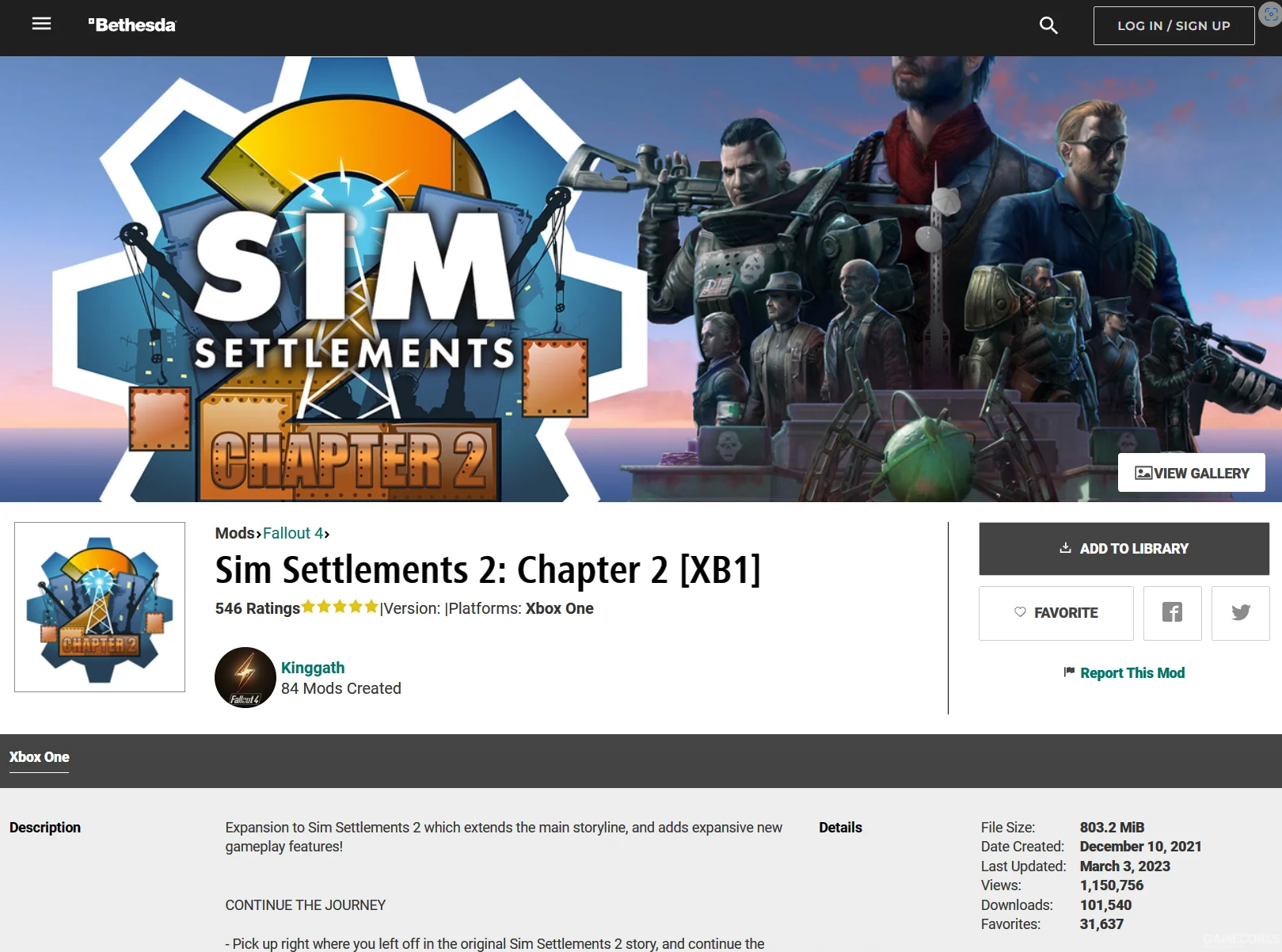
Task: Open the Mods breadcrumb link
Action: 234,533
